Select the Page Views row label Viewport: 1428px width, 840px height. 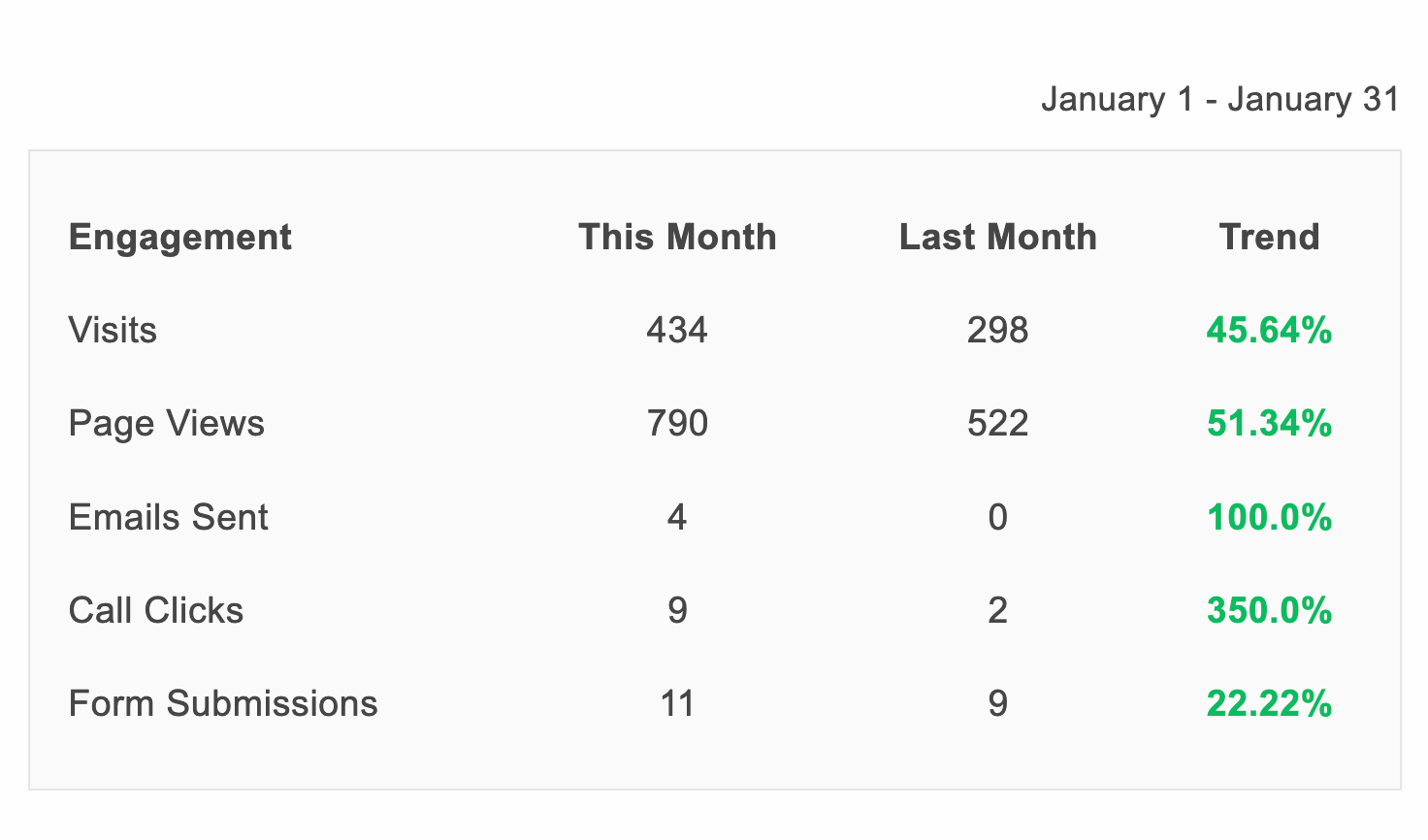166,424
